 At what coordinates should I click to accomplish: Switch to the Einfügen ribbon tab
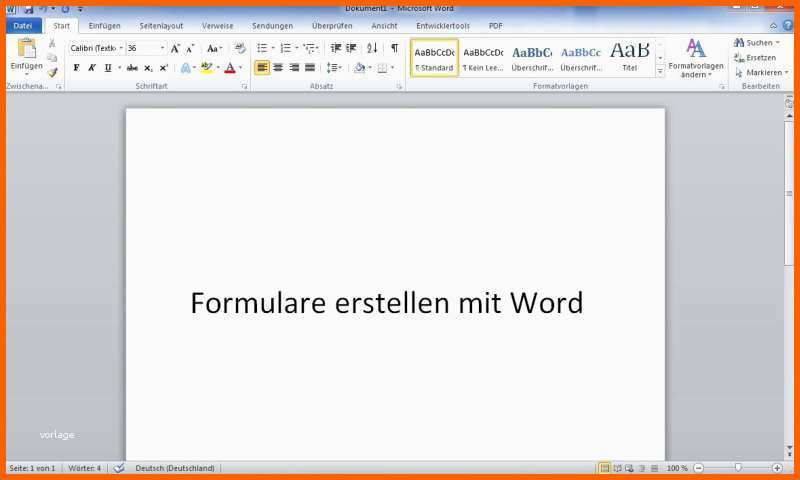(104, 26)
